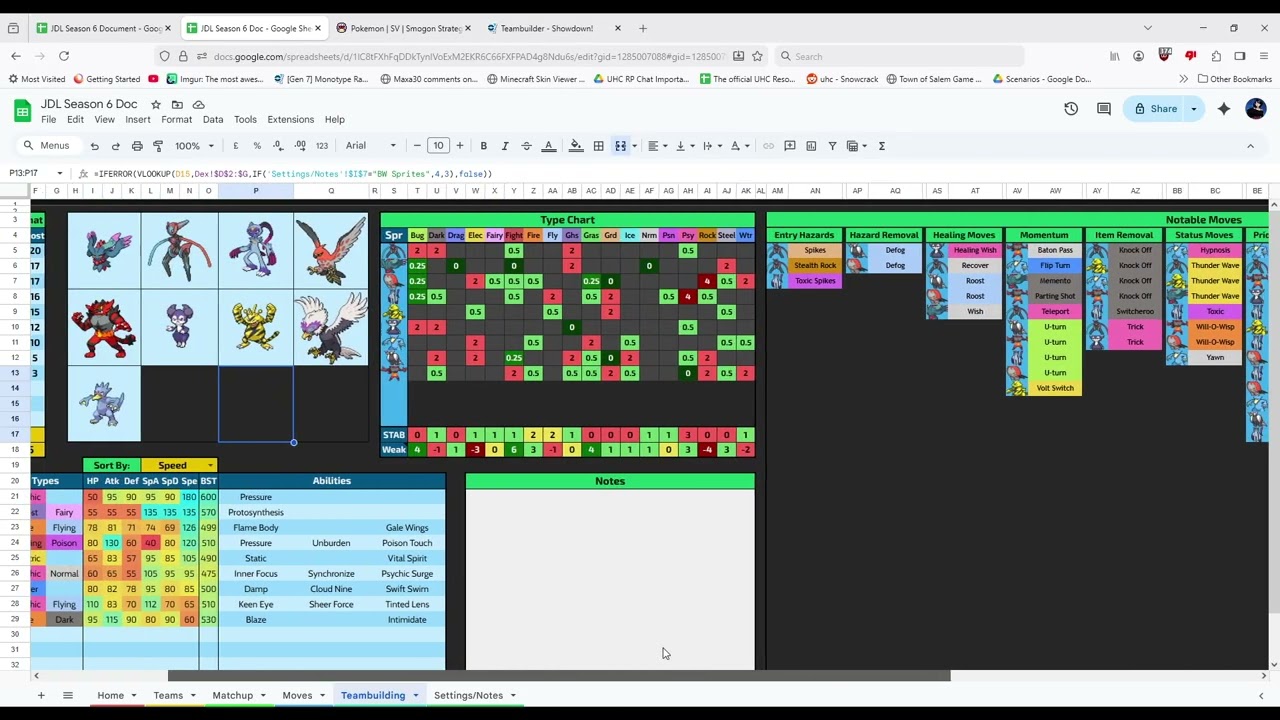1280x720 pixels.
Task: Click the Share button
Action: pos(1155,108)
